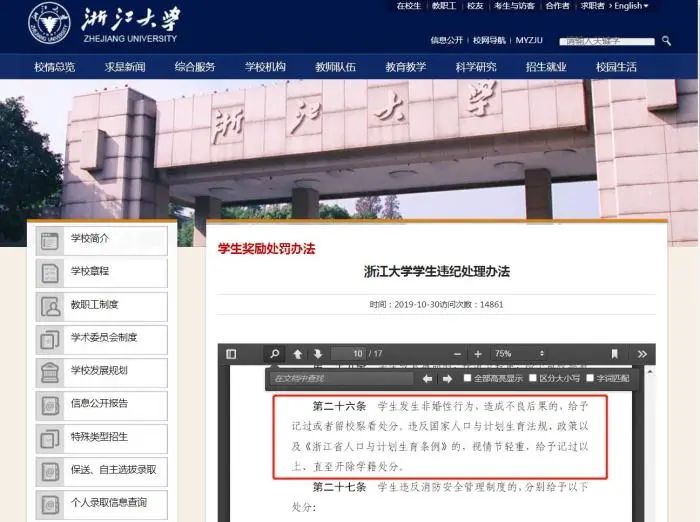
Task: Open 教师队伍 navigation menu
Action: coord(335,67)
